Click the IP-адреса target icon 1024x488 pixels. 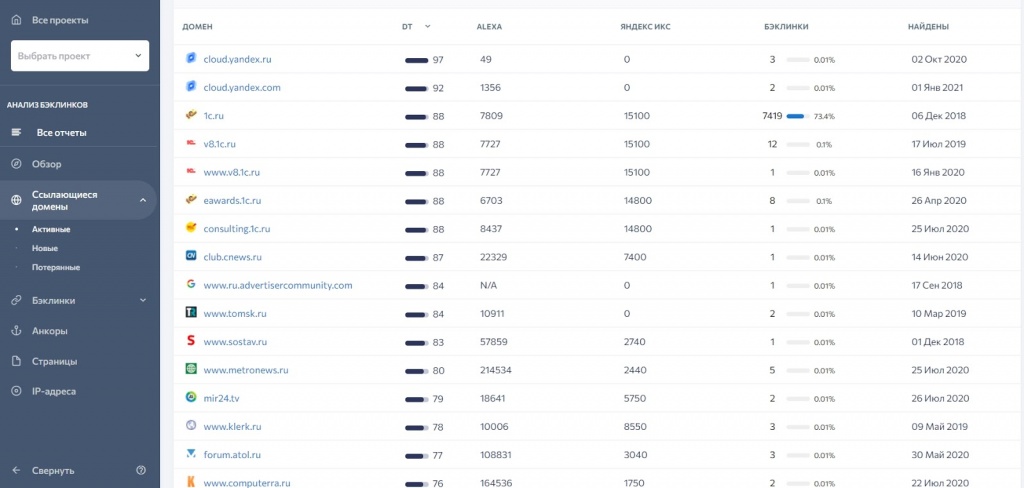[16, 391]
